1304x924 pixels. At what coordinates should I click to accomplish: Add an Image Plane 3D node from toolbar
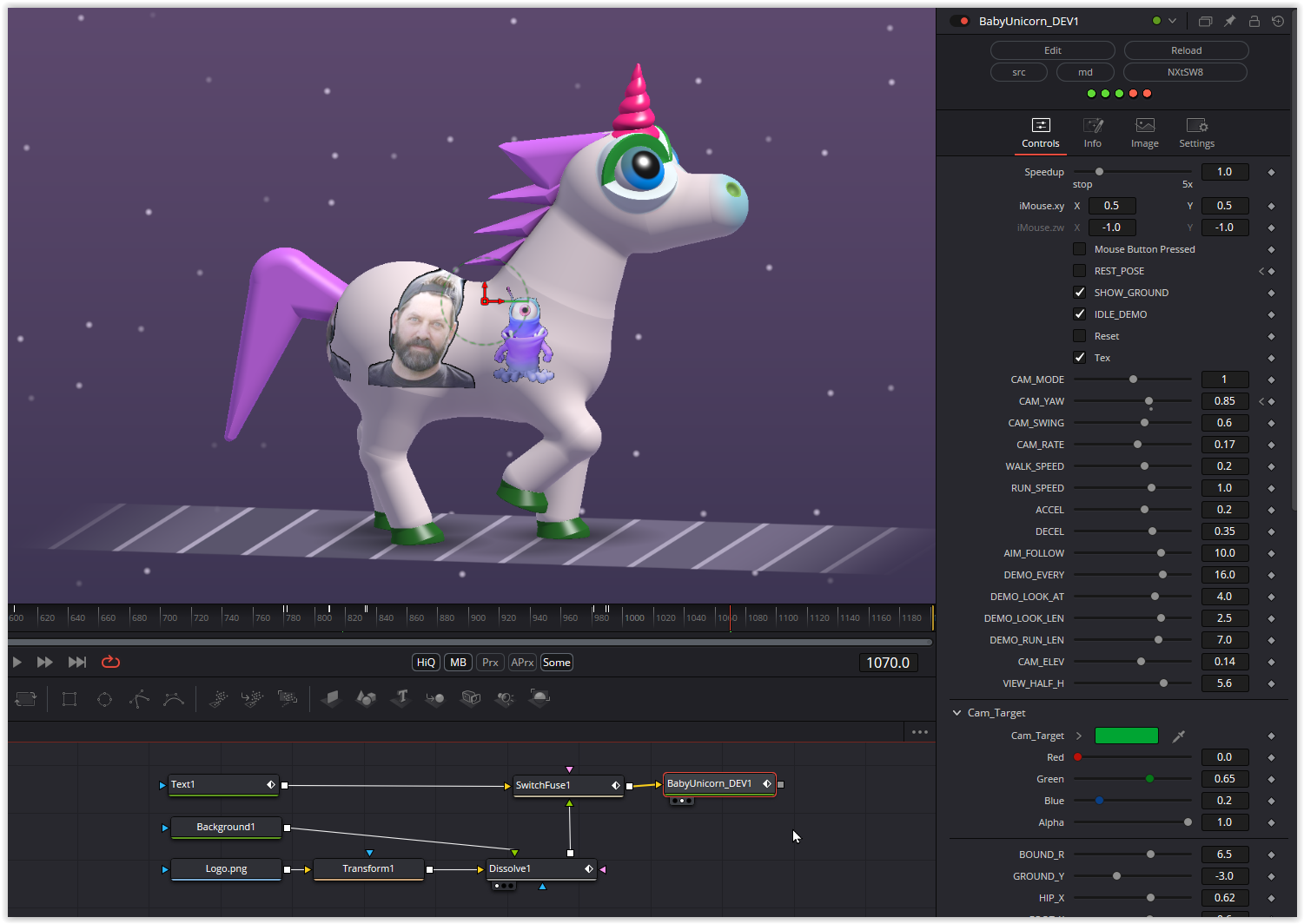(x=330, y=698)
